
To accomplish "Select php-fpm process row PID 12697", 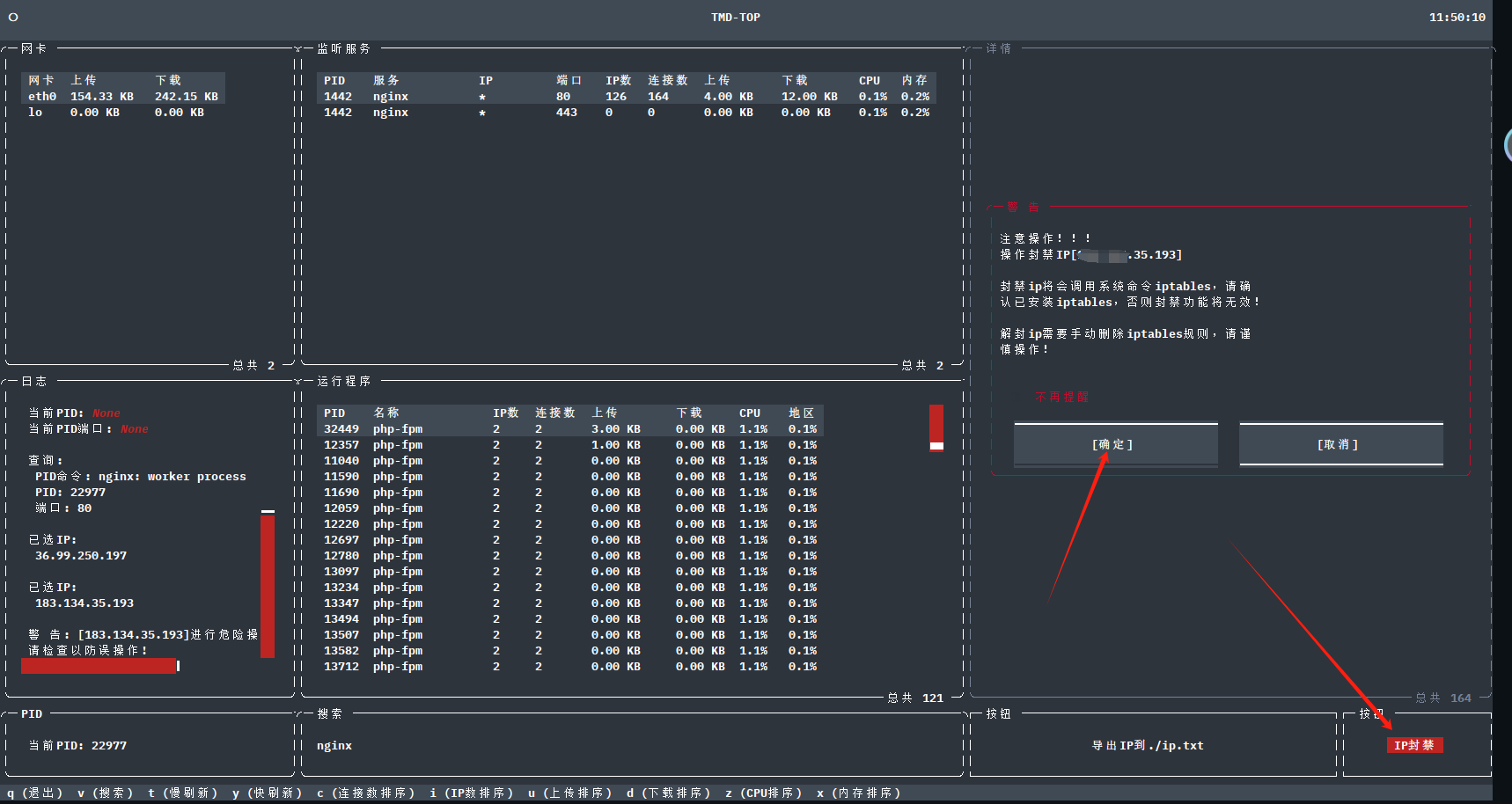I will click(570, 540).
